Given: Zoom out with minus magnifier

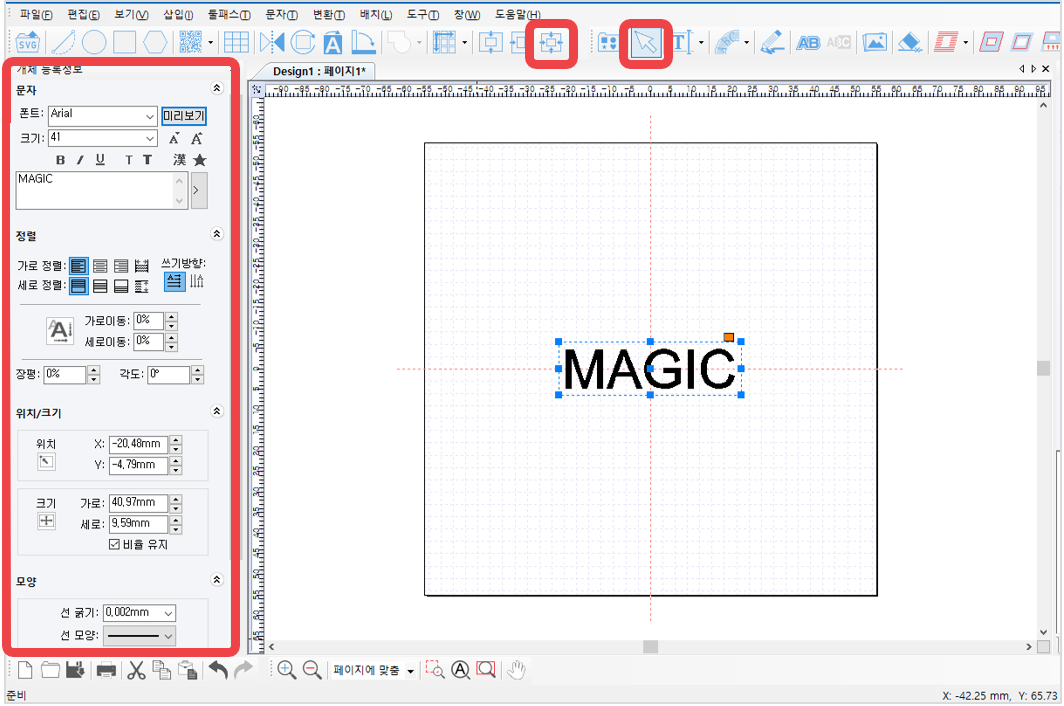Looking at the screenshot, I should 312,670.
